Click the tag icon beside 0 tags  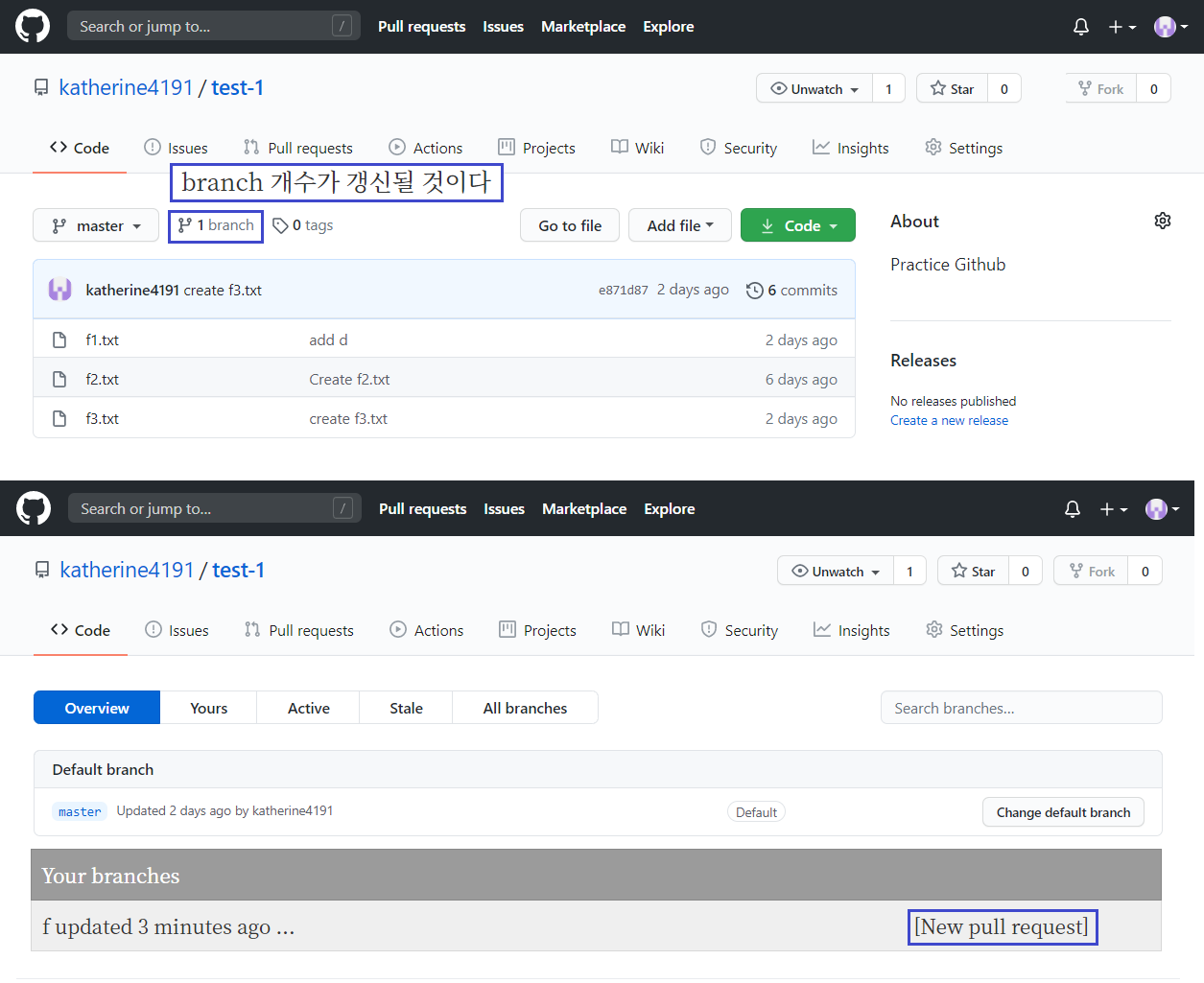point(280,225)
